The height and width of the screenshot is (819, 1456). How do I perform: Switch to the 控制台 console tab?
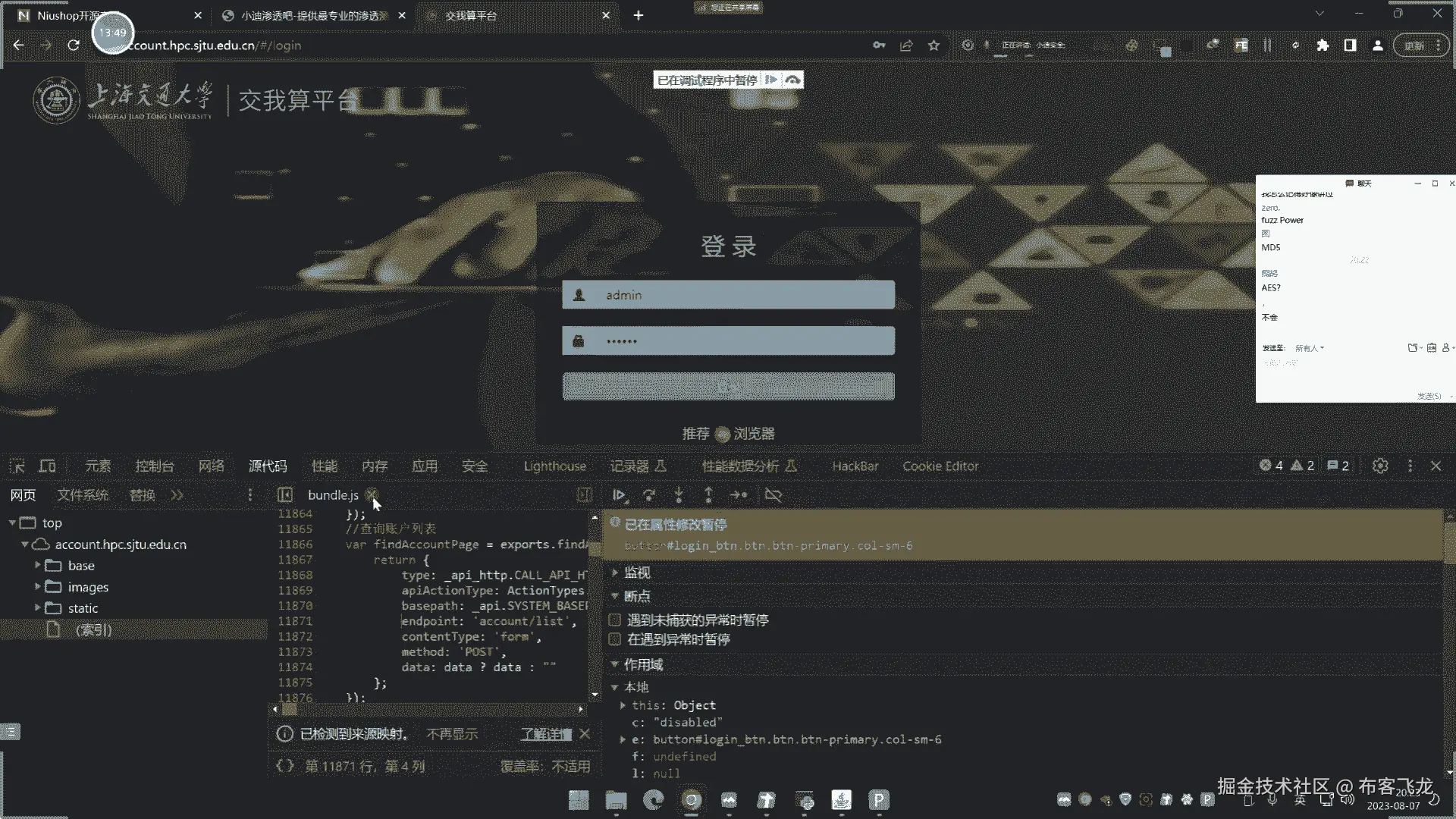click(155, 466)
